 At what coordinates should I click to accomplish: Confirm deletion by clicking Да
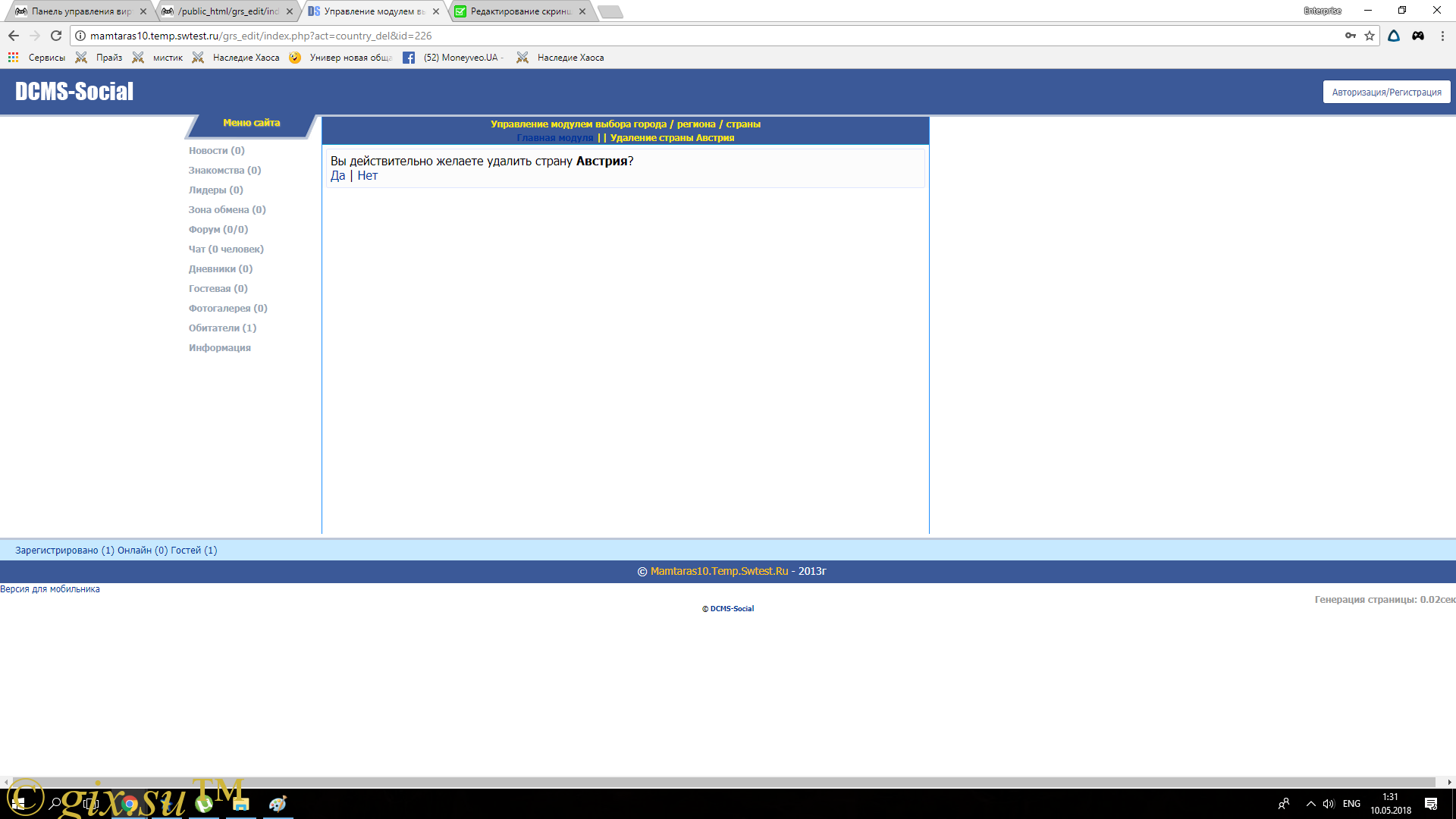[338, 176]
